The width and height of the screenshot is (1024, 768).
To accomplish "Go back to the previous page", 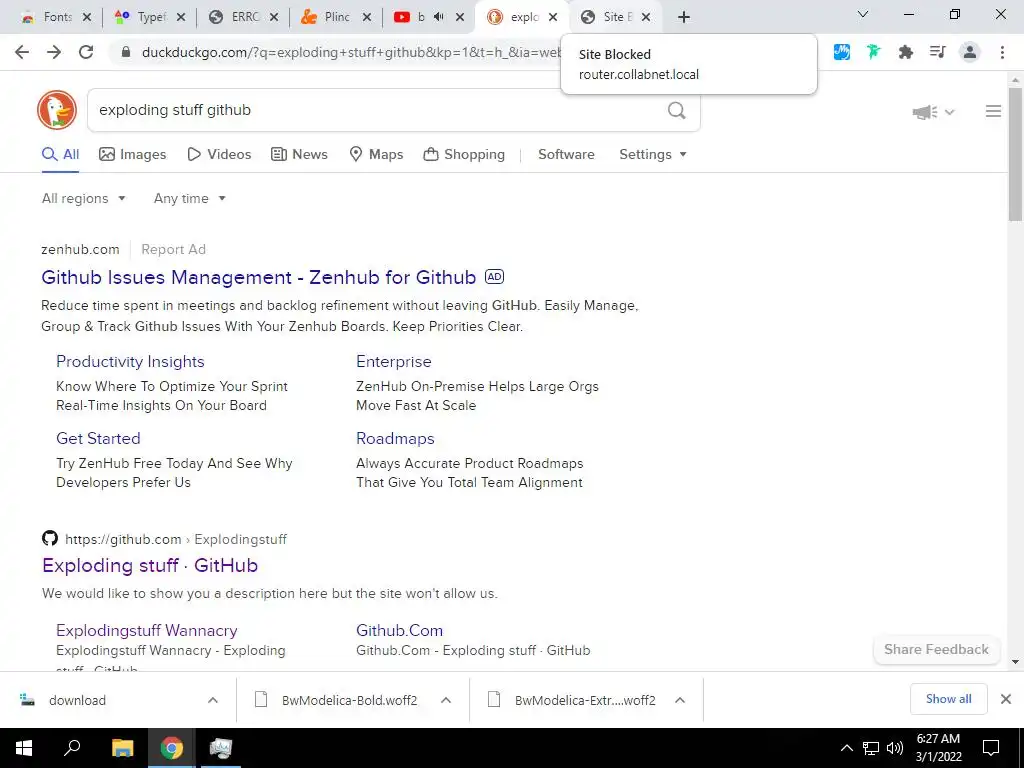I will pyautogui.click(x=22, y=52).
